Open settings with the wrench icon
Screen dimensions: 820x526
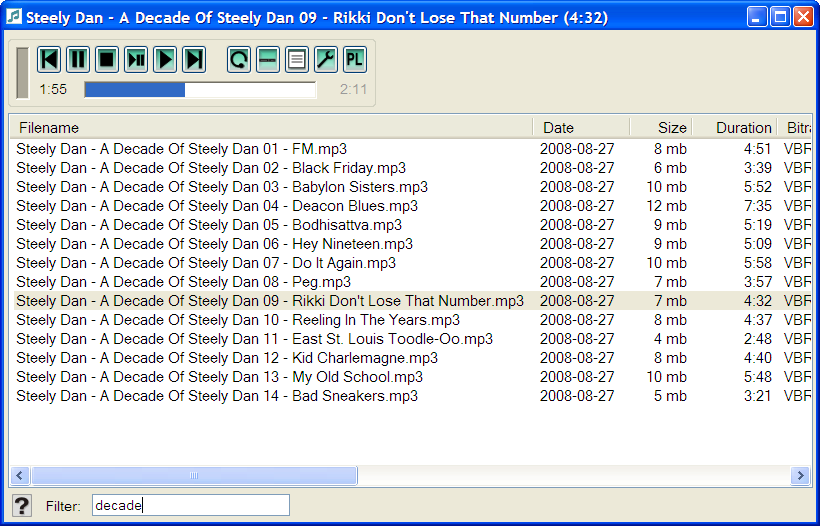pos(326,60)
